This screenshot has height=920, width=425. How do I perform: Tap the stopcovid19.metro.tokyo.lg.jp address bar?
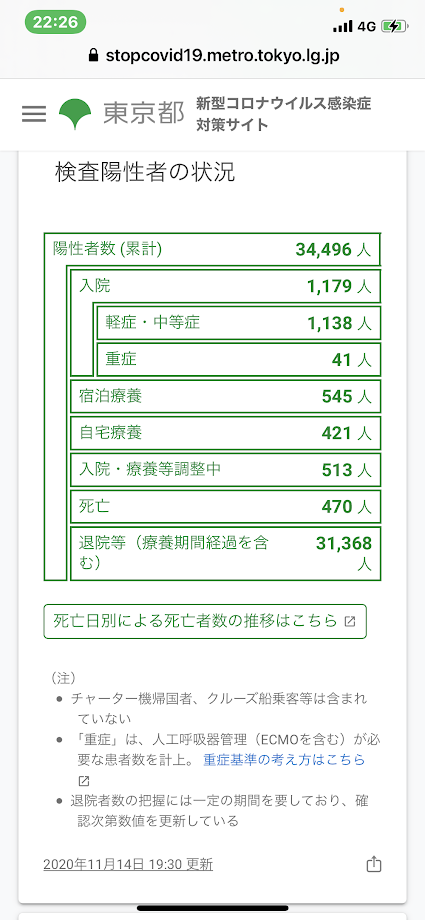[212, 56]
